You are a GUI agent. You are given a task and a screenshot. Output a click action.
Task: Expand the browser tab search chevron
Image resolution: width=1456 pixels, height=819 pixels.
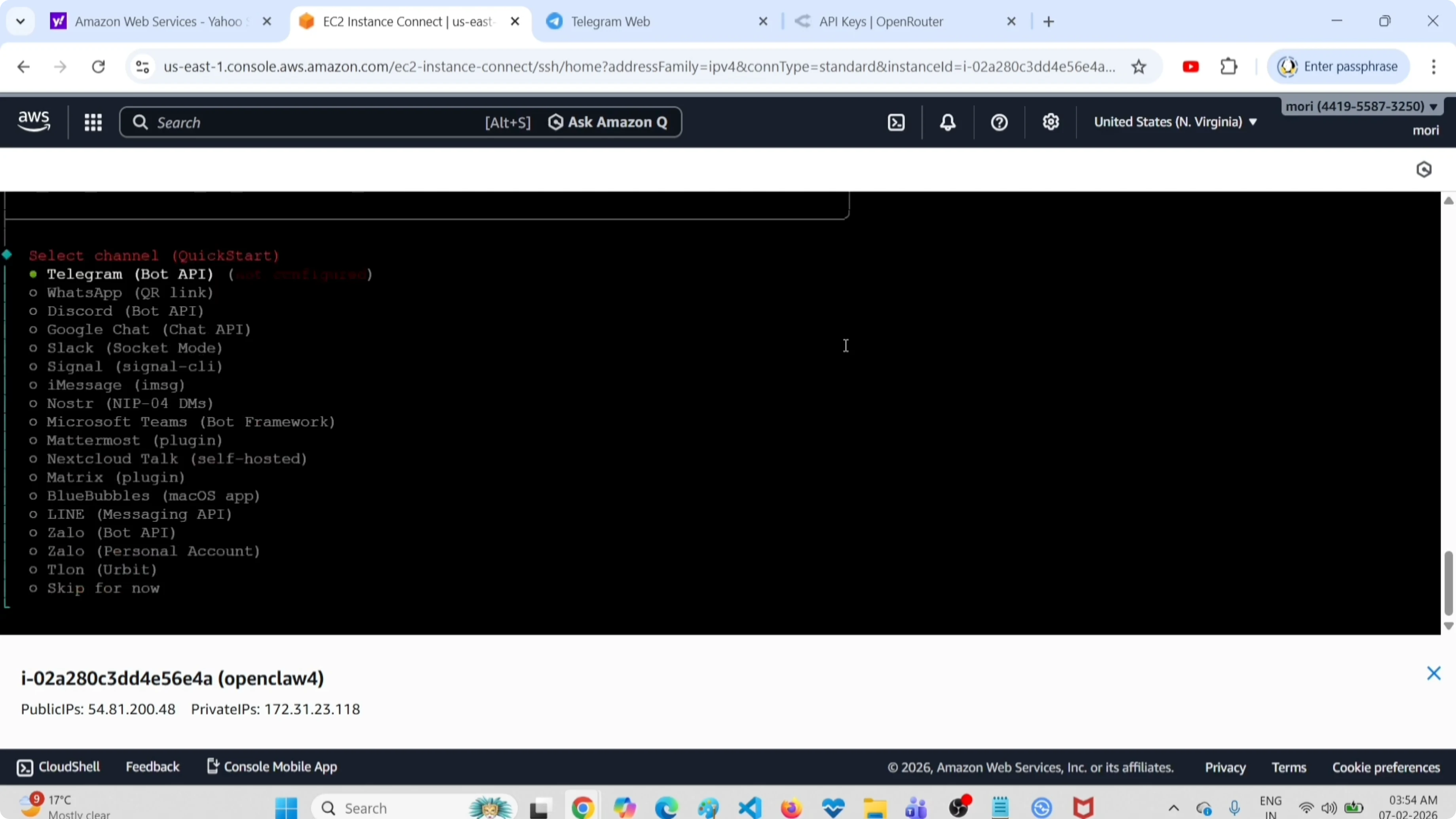(21, 21)
